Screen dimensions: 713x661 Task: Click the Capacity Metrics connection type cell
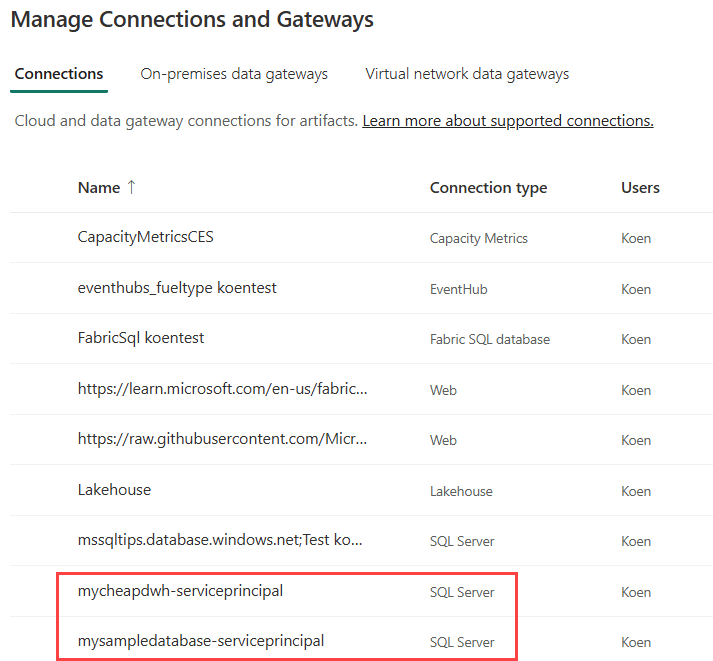point(478,239)
